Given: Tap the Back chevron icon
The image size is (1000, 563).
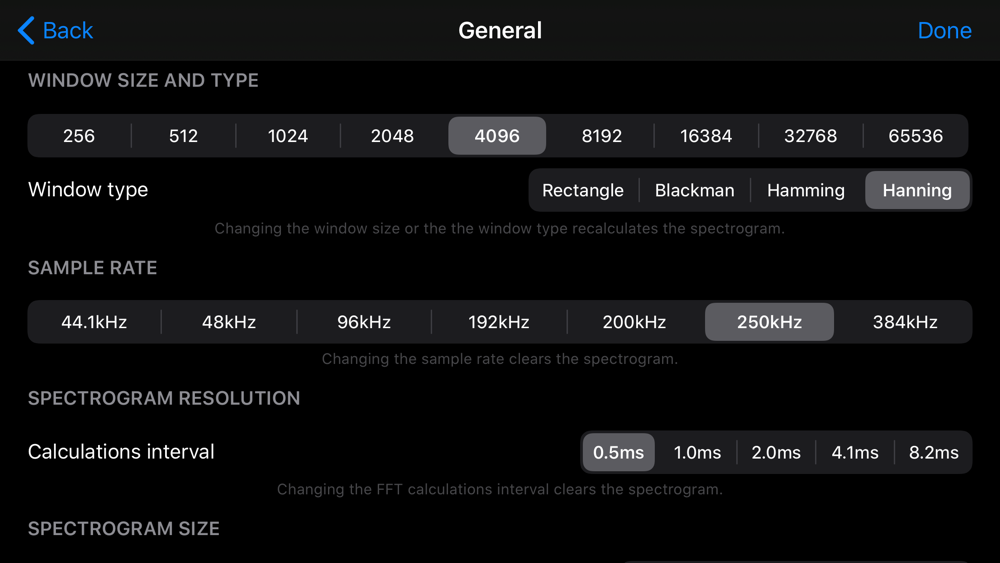Looking at the screenshot, I should (x=26, y=30).
